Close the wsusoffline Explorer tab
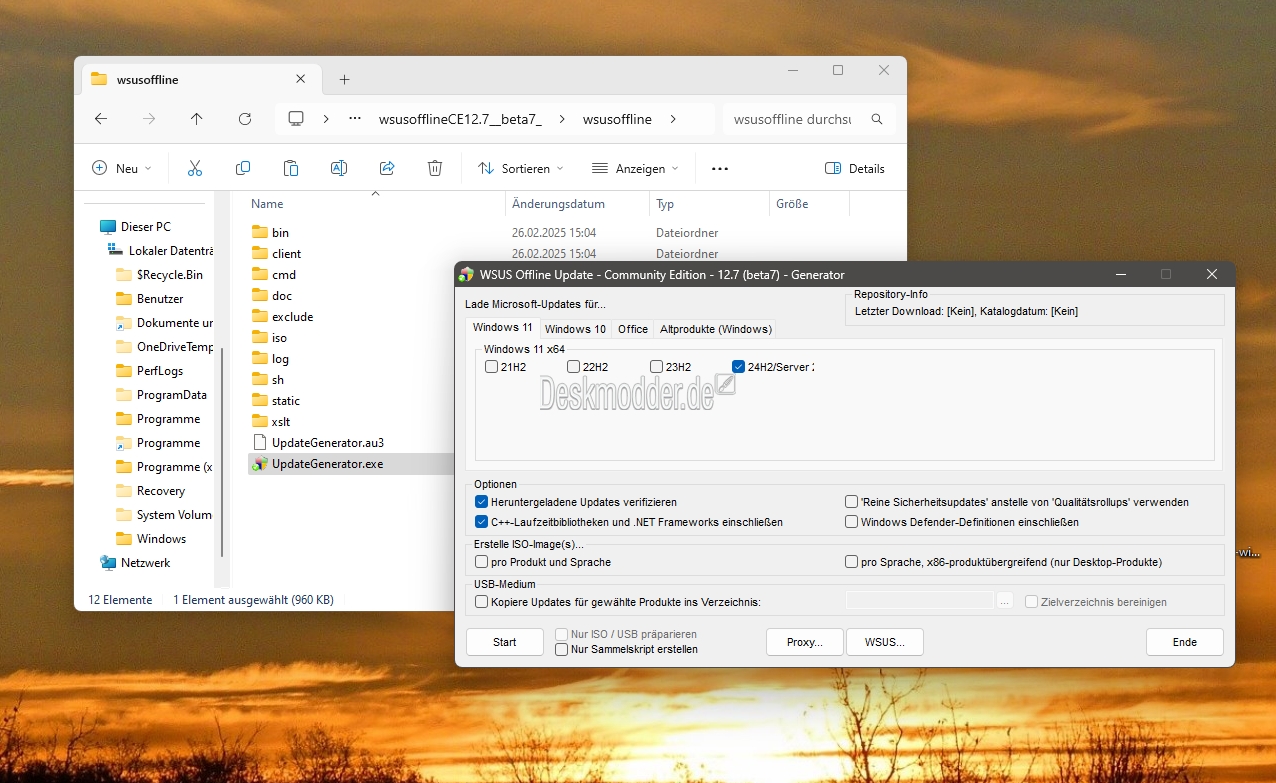Screen dimensions: 1276x783 (301, 79)
